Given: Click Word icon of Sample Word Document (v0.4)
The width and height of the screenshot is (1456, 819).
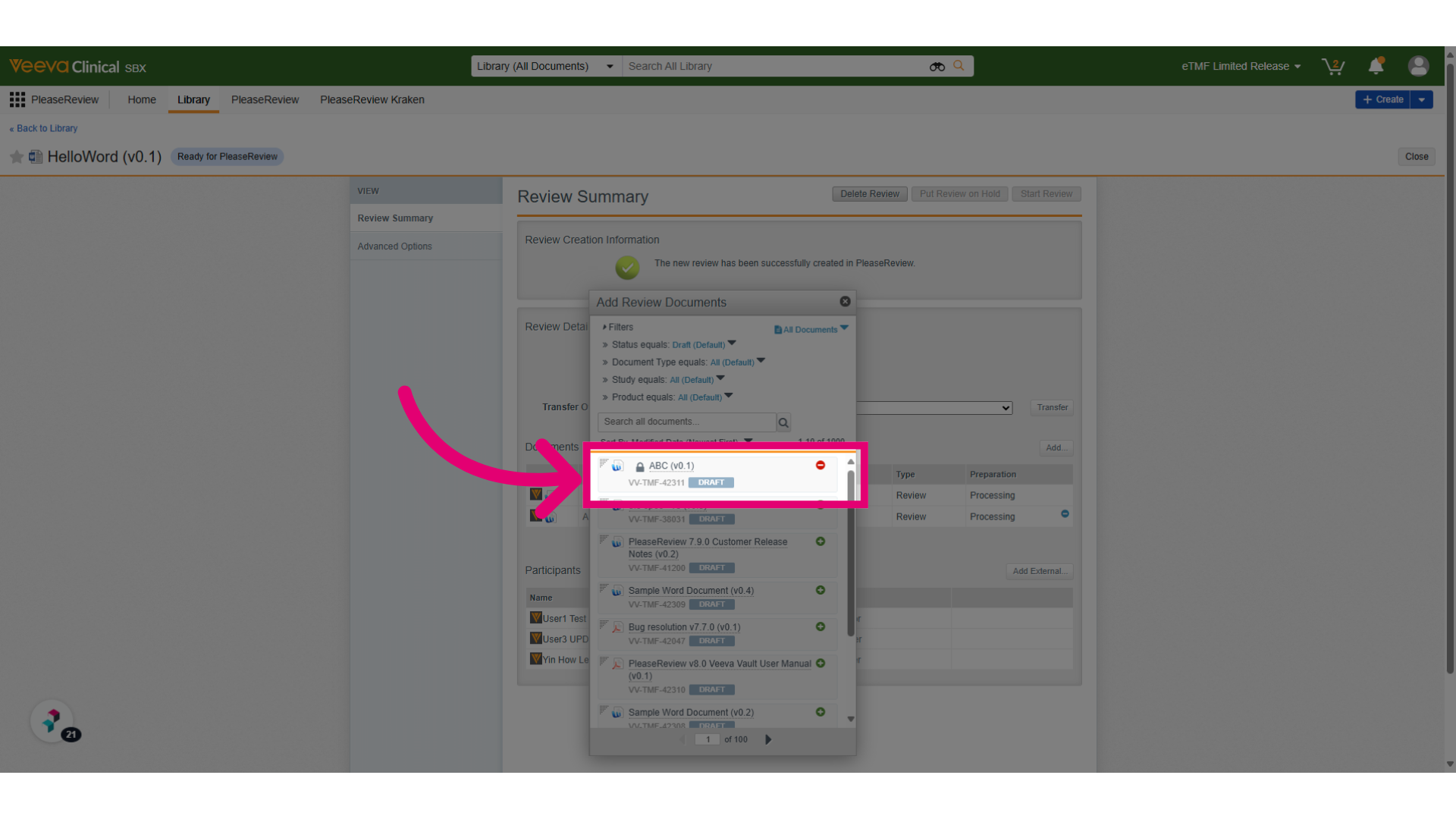Looking at the screenshot, I should click(x=617, y=591).
